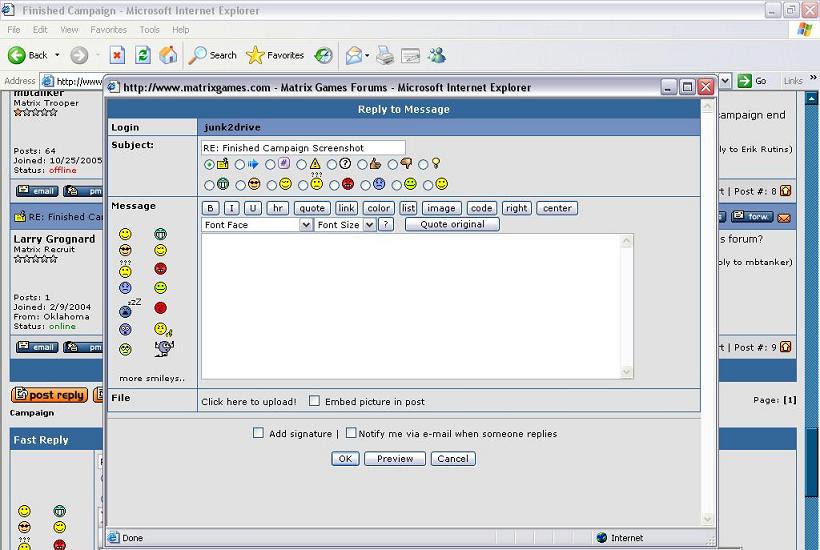Click the Quote original button
820x550 pixels.
(452, 224)
